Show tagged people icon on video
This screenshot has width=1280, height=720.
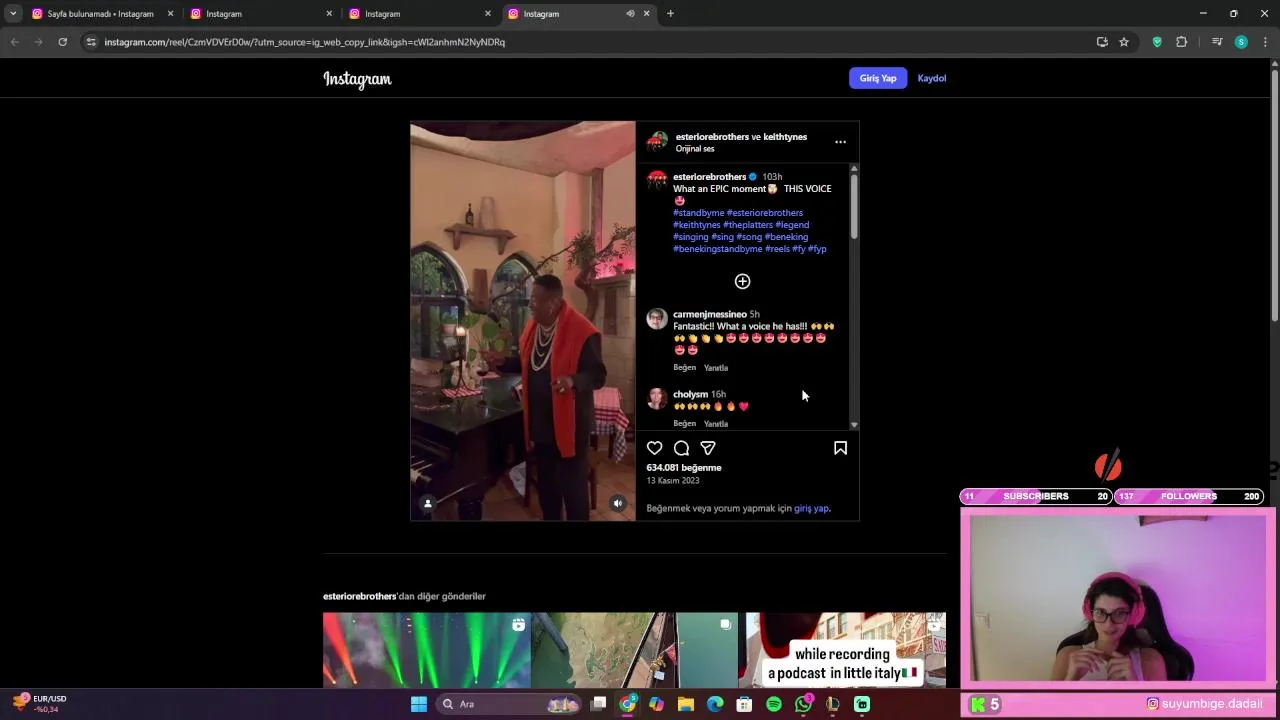(427, 503)
